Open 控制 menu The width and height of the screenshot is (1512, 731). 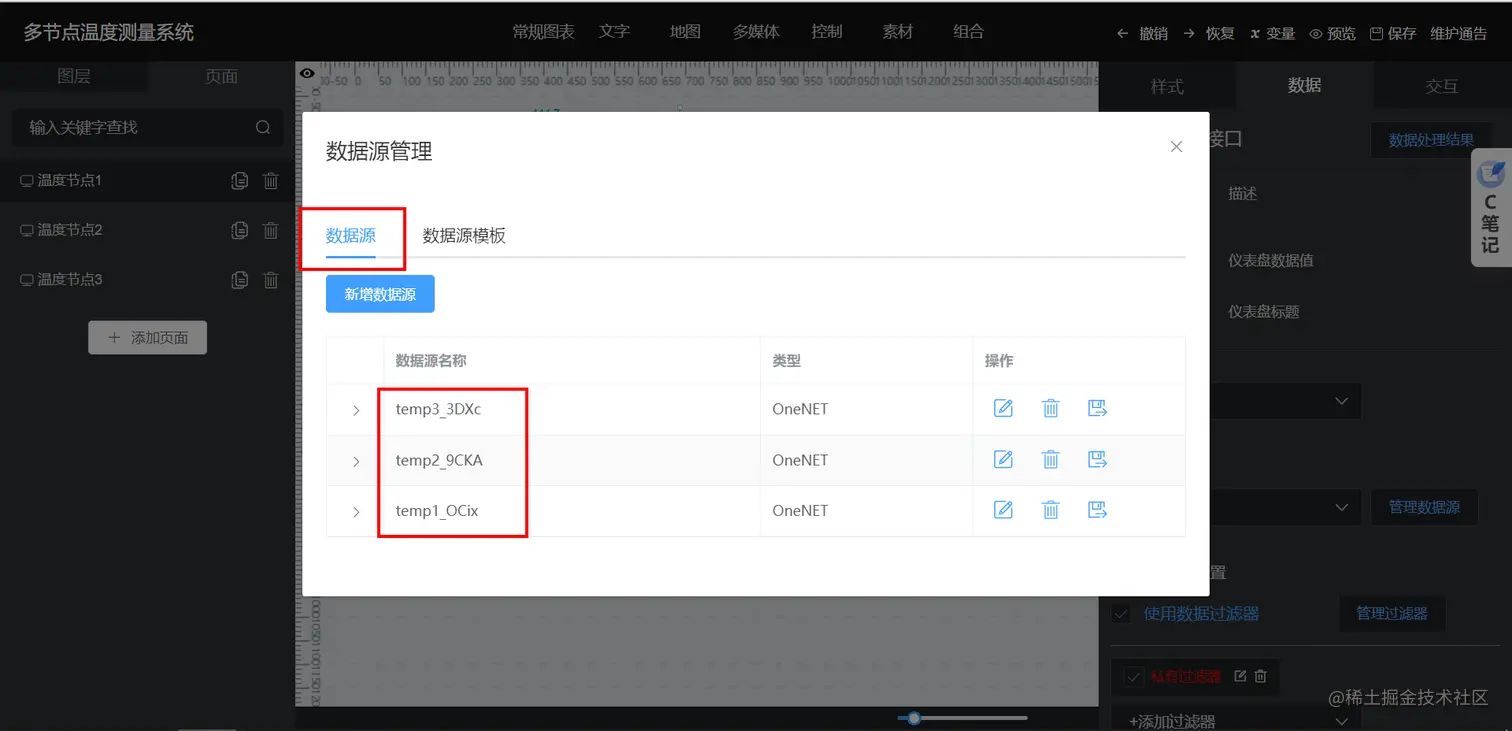click(x=827, y=32)
